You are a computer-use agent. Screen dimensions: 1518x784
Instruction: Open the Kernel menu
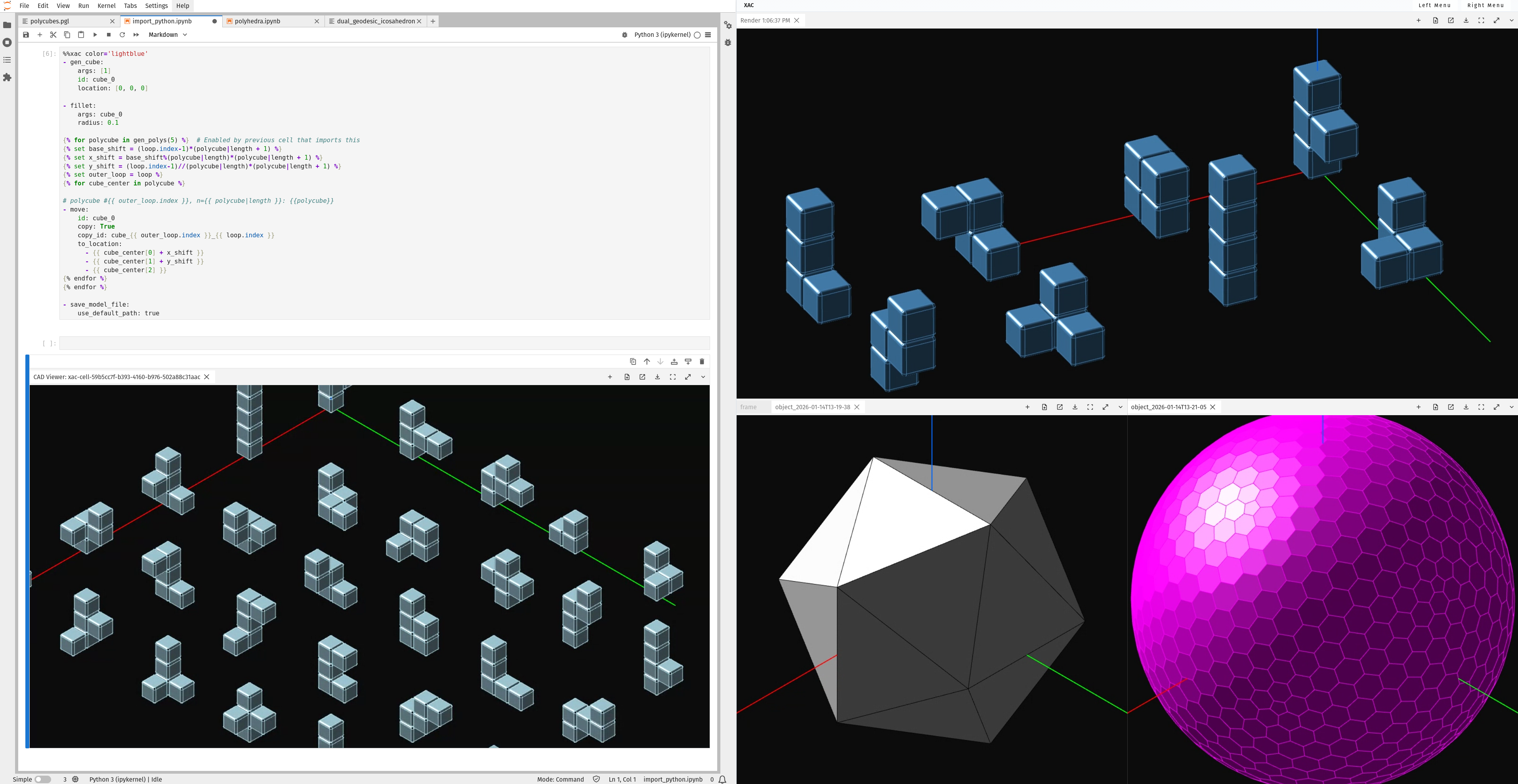[x=106, y=6]
